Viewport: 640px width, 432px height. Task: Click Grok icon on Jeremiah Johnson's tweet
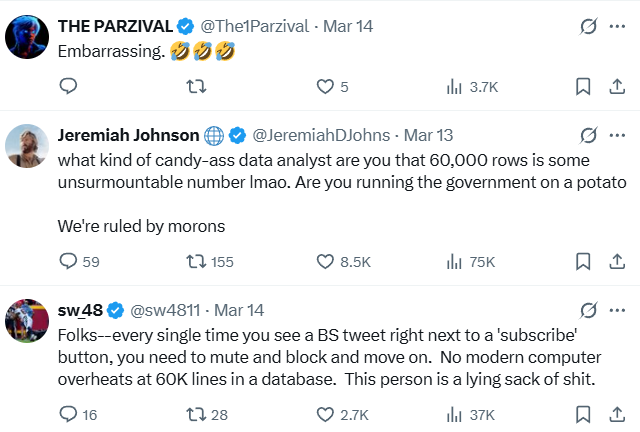click(x=589, y=135)
